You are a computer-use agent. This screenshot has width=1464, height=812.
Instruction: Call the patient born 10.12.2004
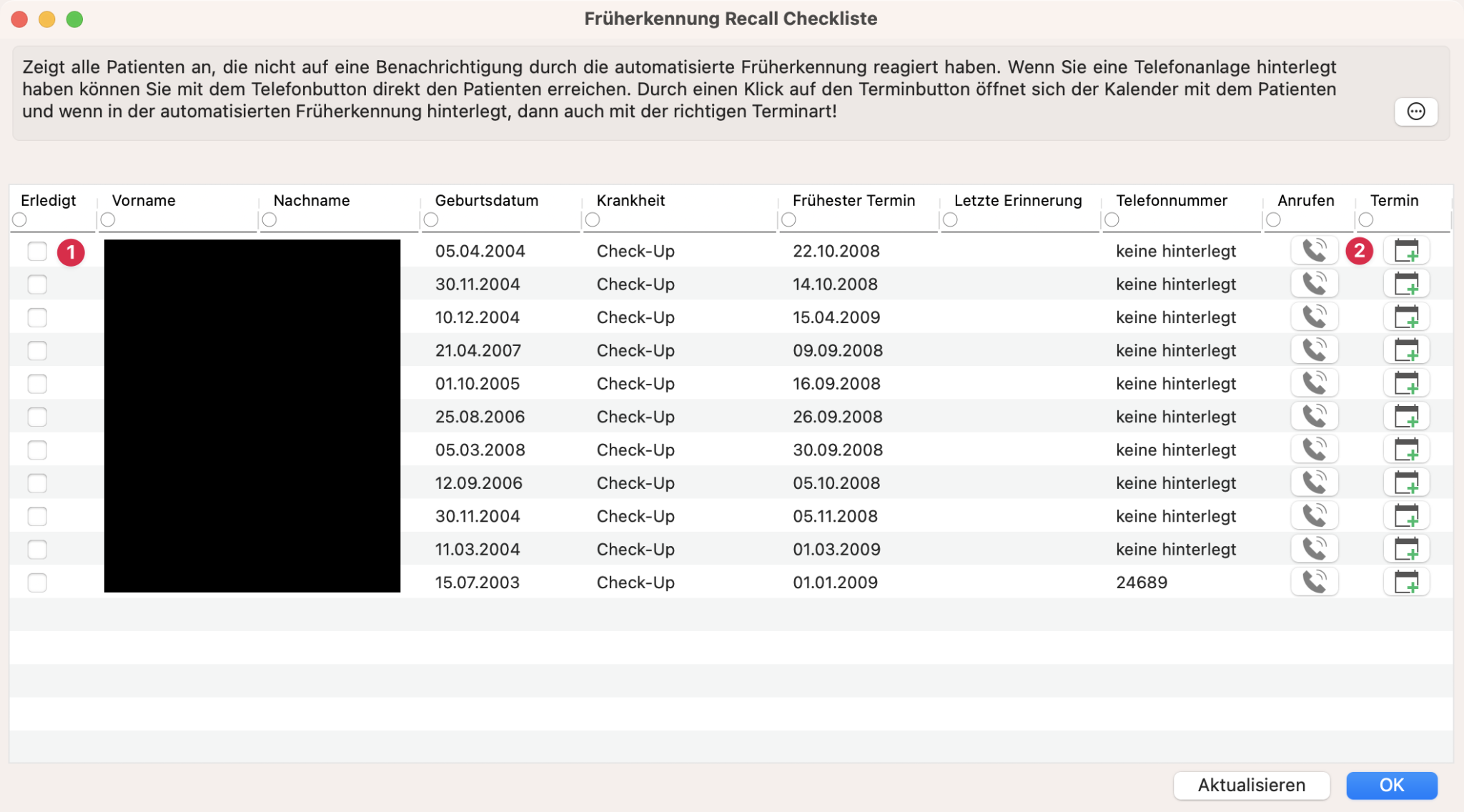click(x=1314, y=317)
